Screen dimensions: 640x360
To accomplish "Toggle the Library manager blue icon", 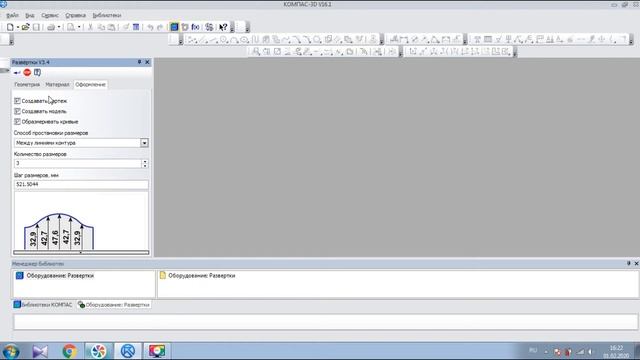I will pos(174,27).
